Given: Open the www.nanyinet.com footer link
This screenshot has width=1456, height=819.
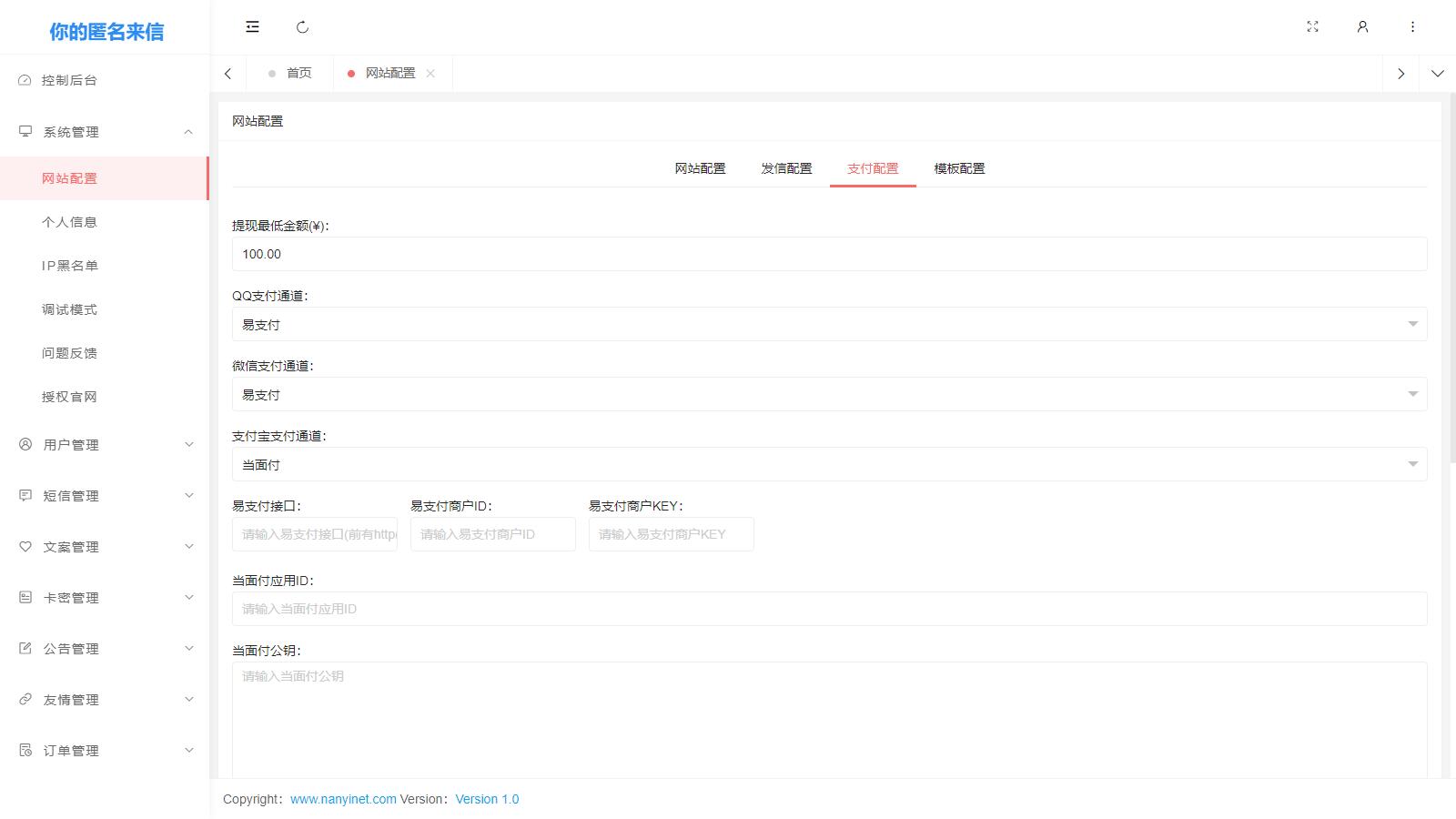Looking at the screenshot, I should pyautogui.click(x=343, y=799).
